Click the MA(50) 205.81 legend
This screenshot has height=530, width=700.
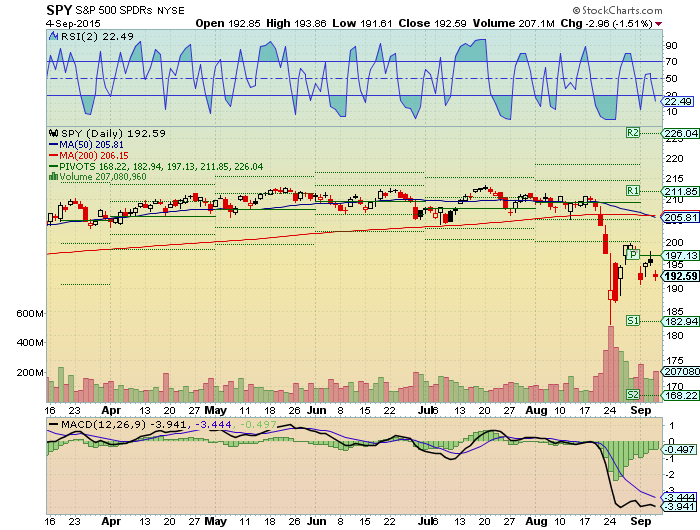pos(86,145)
